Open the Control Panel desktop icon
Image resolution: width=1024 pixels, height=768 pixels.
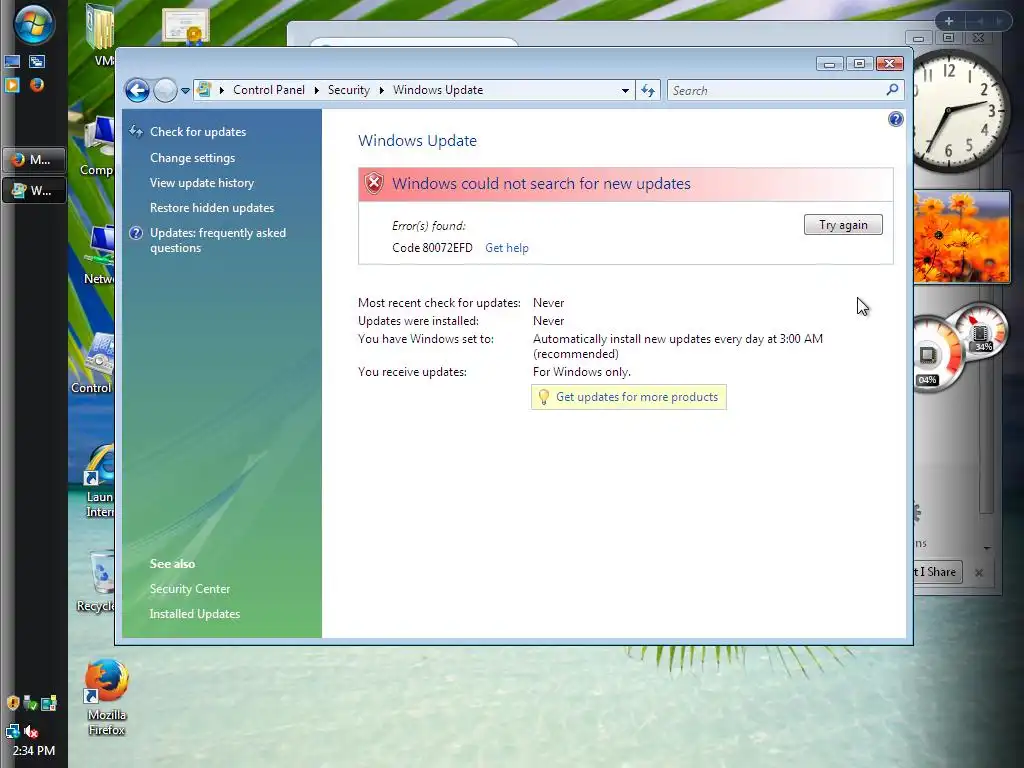point(93,362)
